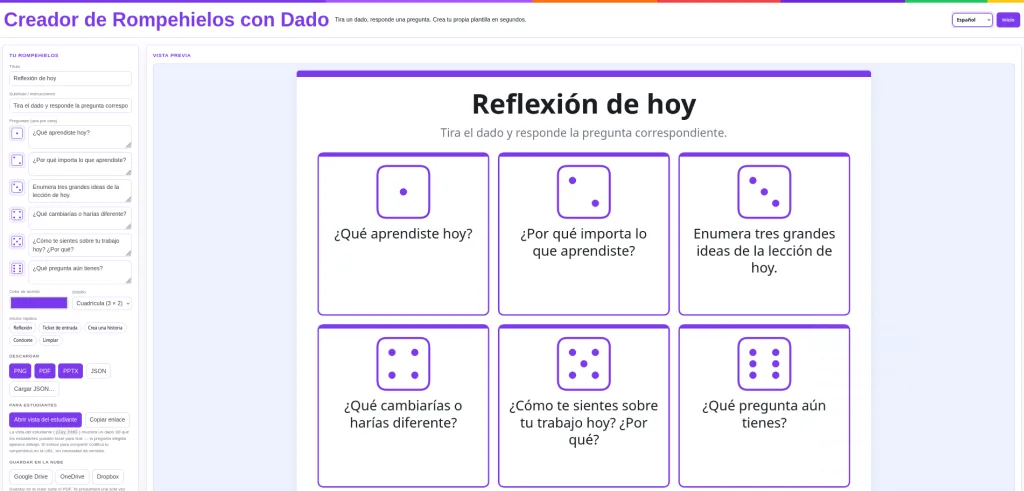Click the three-dot die icon in the sidebar

point(17,187)
